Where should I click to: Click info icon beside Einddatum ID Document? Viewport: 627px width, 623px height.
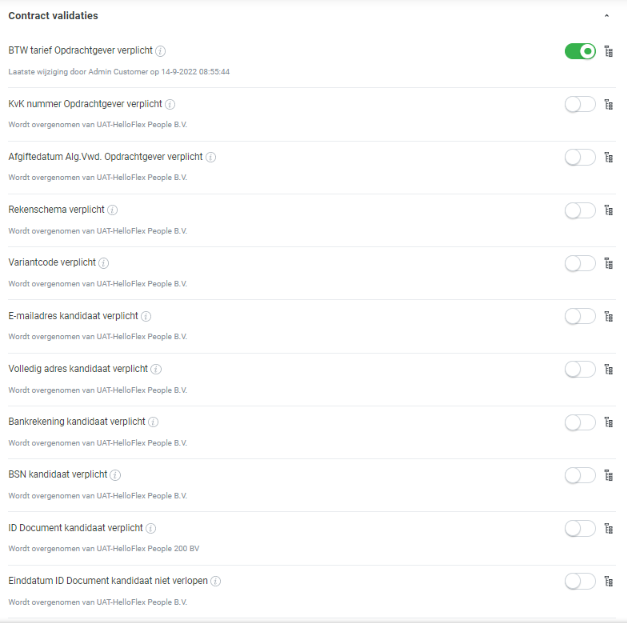[216, 581]
